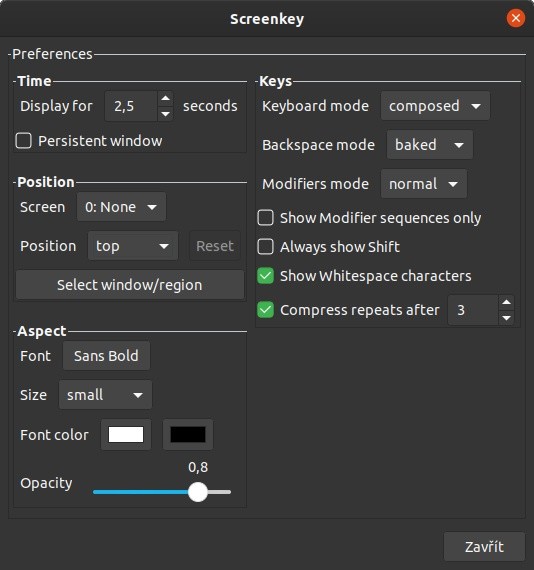Decrease Compress repeats after count
Screen dimensions: 534x570
pos(506,318)
